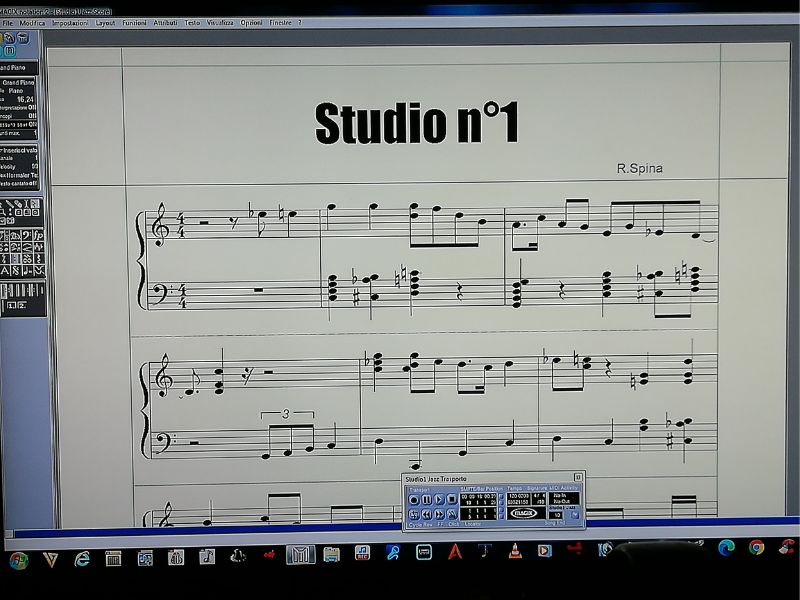The image size is (800, 600).
Task: Open the Modifica menu
Action: [x=32, y=22]
